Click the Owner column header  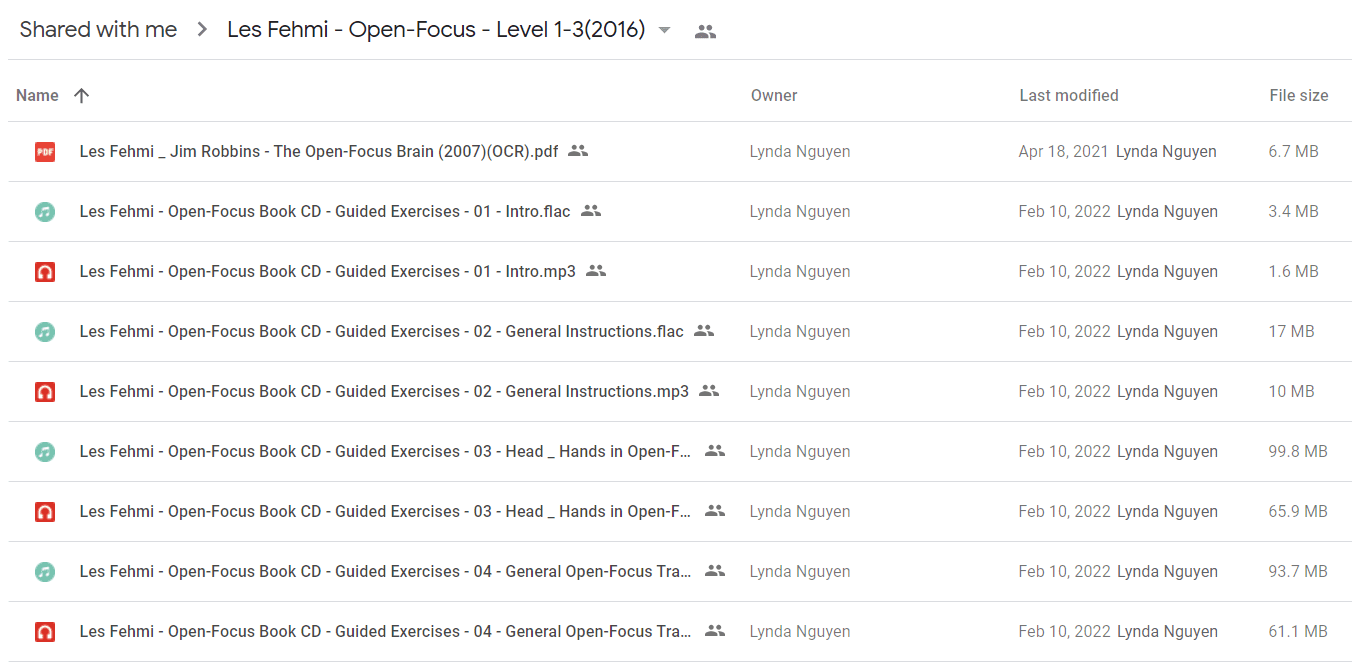[774, 96]
